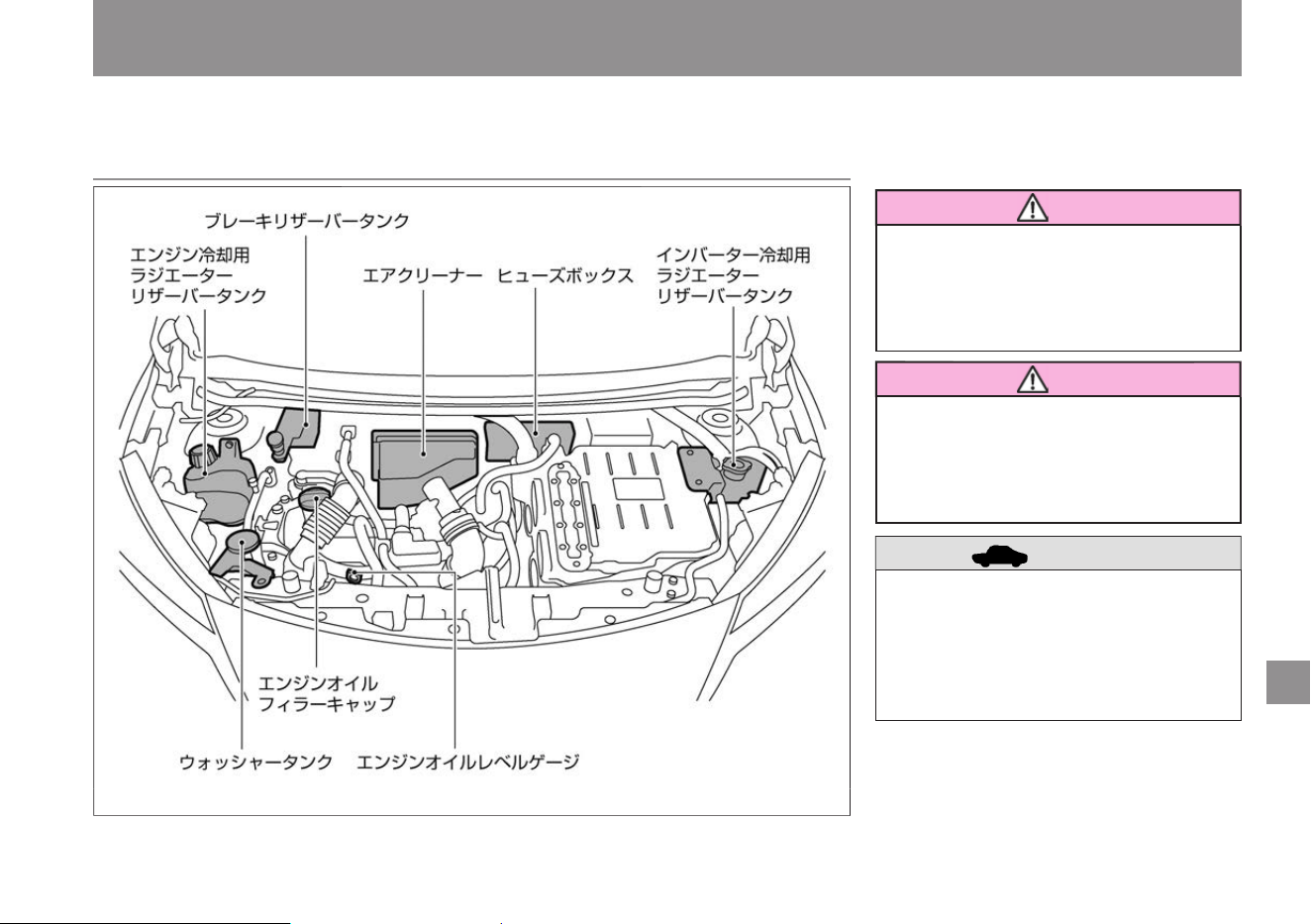Select the ブレーキリザーバータンク label
This screenshot has width=1311, height=924.
tap(307, 221)
